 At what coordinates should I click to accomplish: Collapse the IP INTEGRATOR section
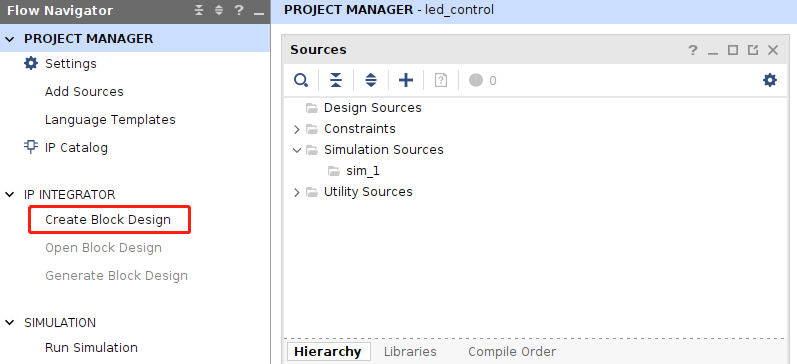click(10, 195)
